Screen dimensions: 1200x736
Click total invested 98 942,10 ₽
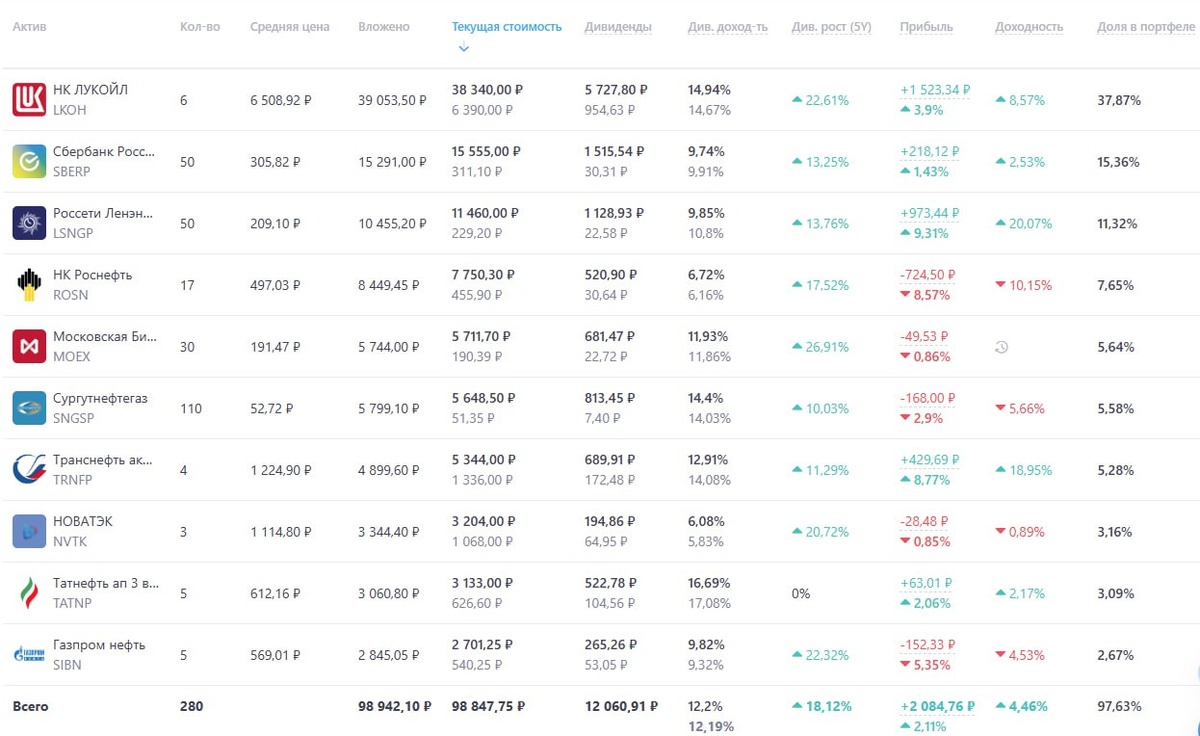pyautogui.click(x=395, y=706)
